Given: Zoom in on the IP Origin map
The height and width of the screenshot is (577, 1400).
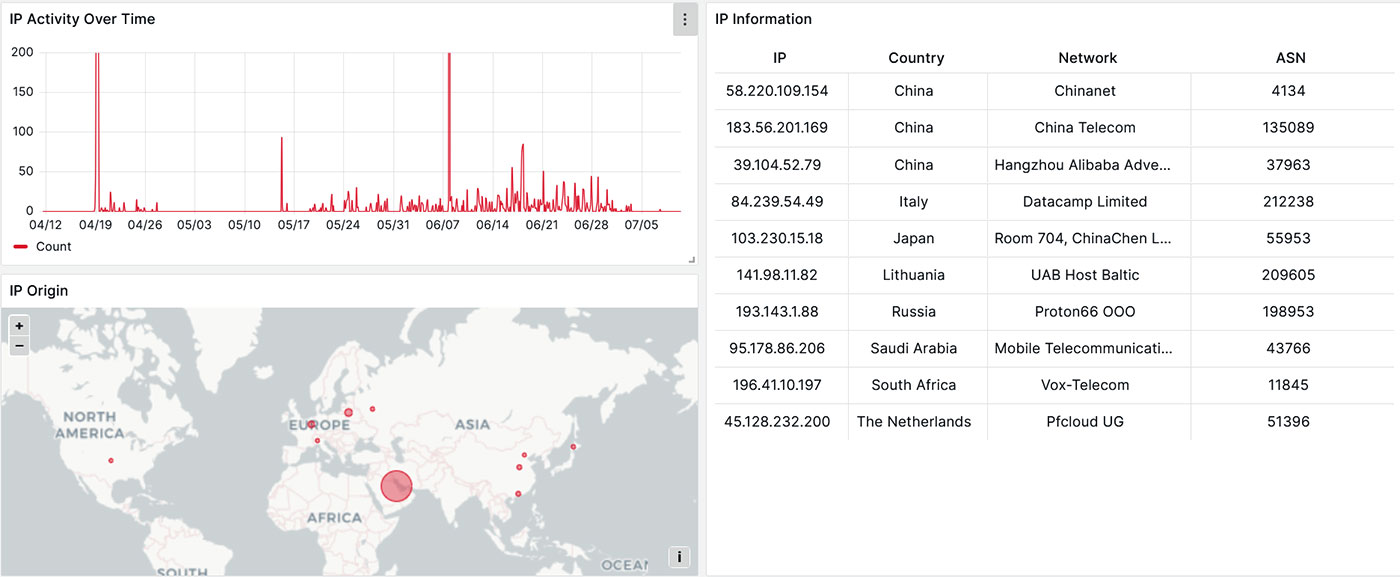Looking at the screenshot, I should coord(19,326).
